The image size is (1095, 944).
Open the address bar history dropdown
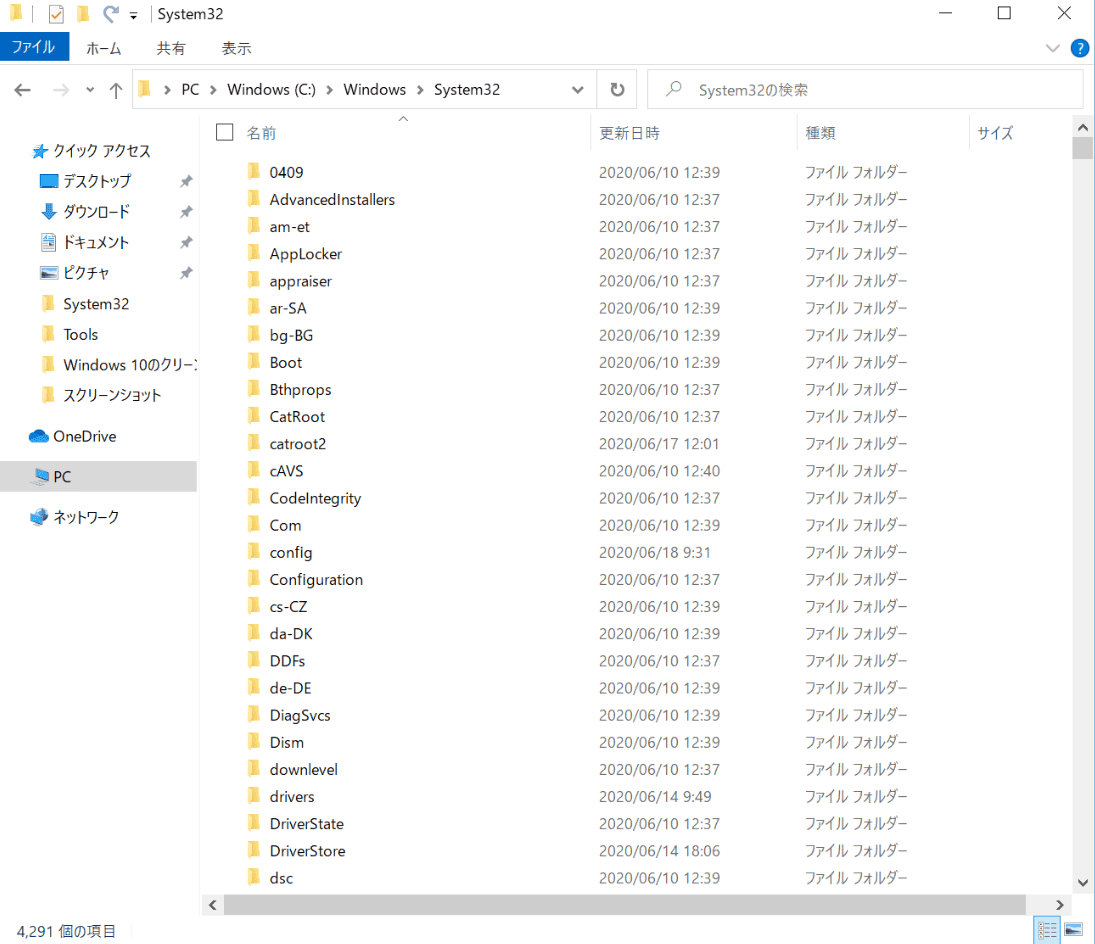tap(578, 90)
